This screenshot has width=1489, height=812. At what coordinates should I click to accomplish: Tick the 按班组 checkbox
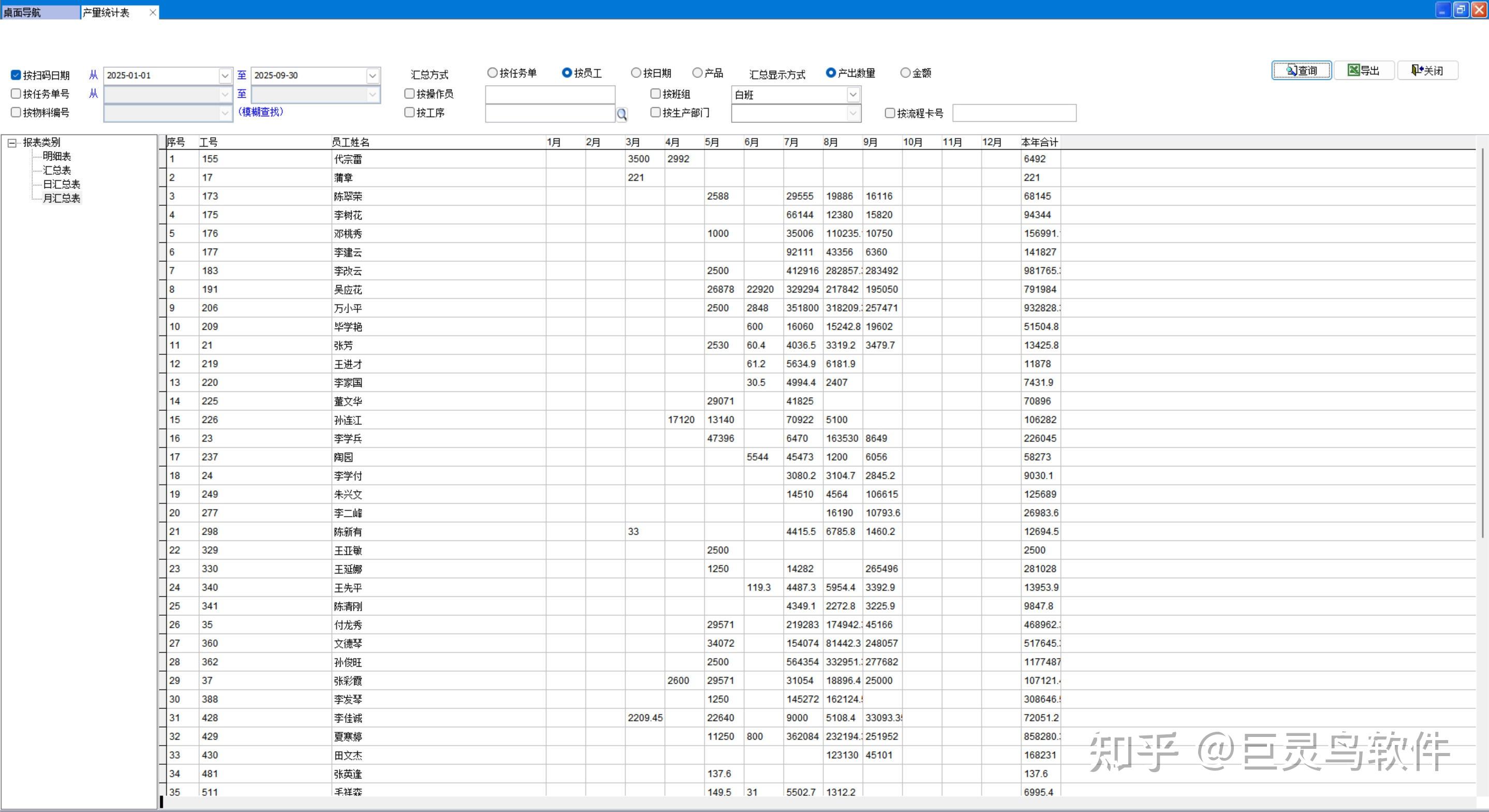(x=656, y=94)
